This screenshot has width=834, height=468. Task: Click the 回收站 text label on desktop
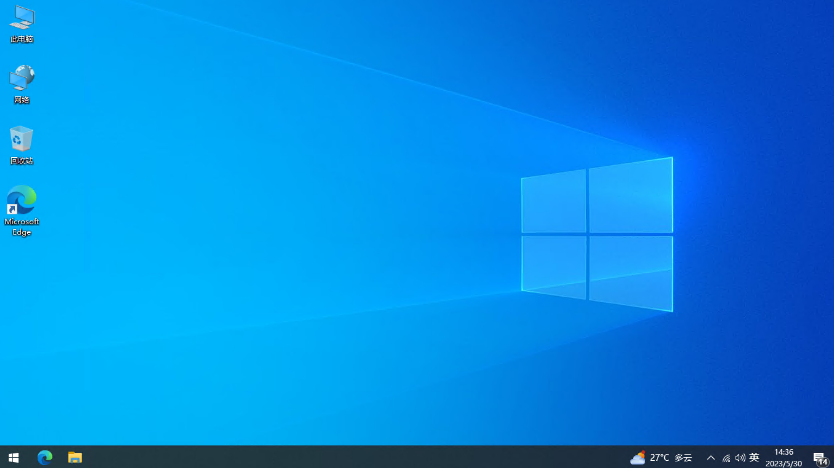(21, 160)
